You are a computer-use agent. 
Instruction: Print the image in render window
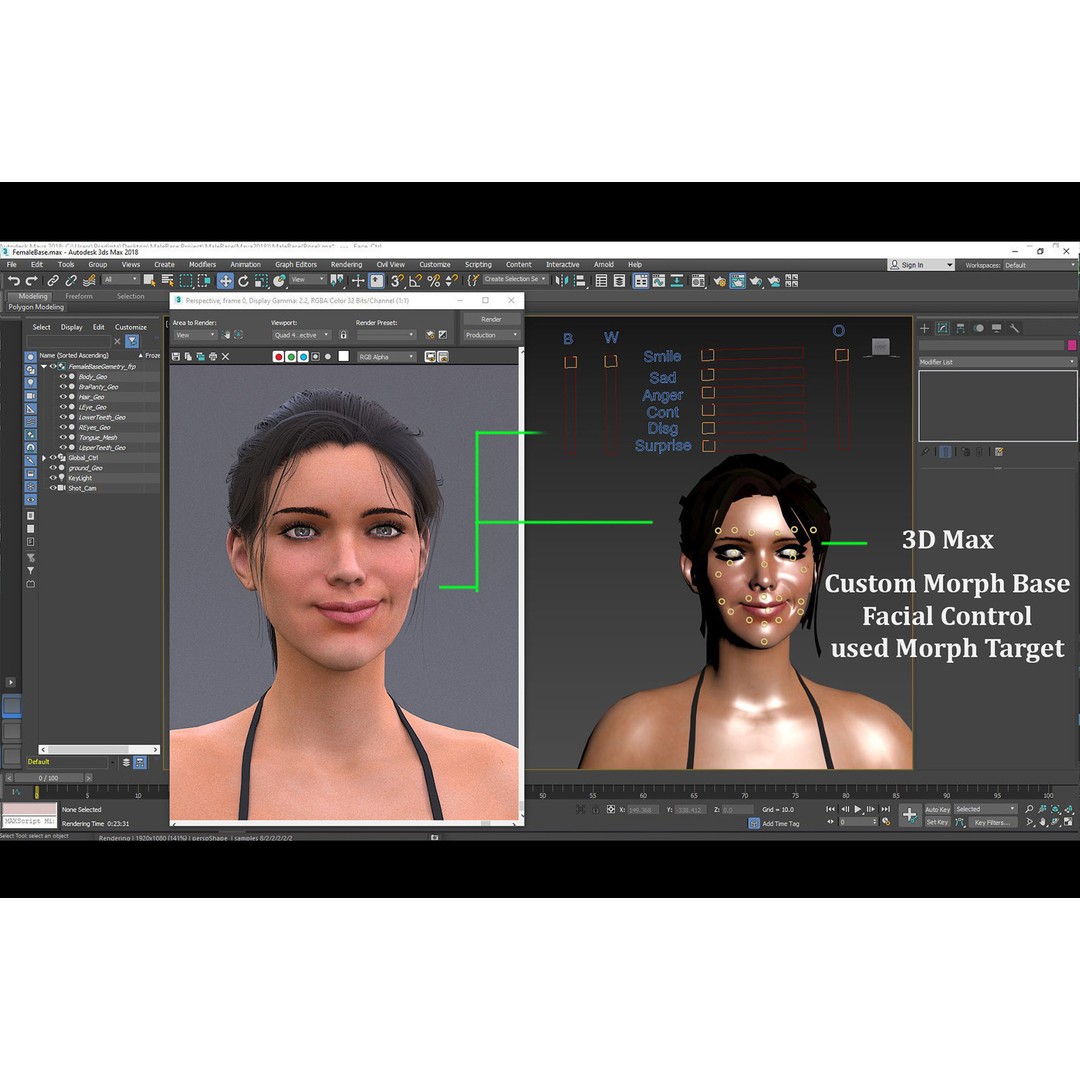pos(213,356)
